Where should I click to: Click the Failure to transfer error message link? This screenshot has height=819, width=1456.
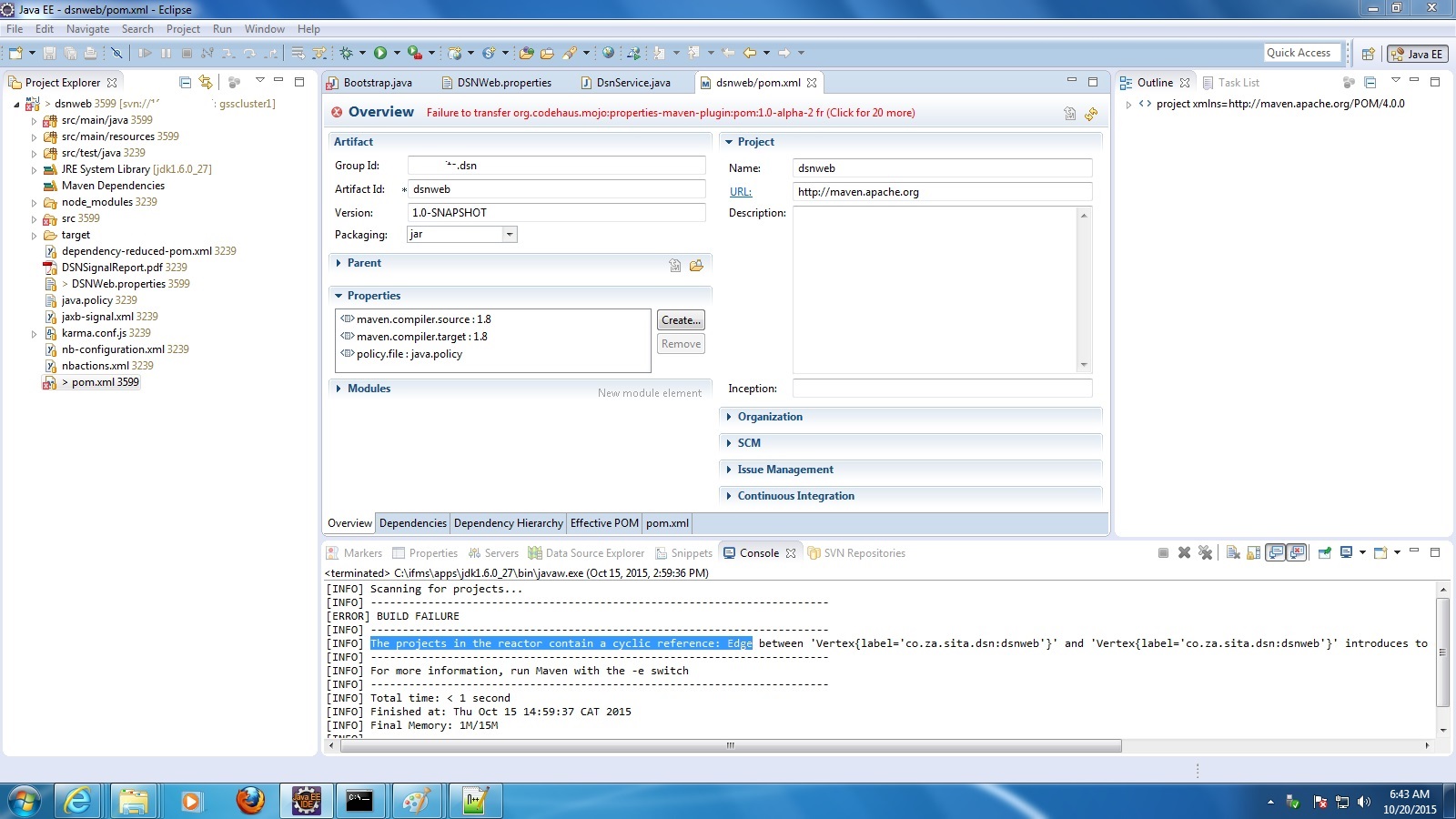[x=671, y=113]
